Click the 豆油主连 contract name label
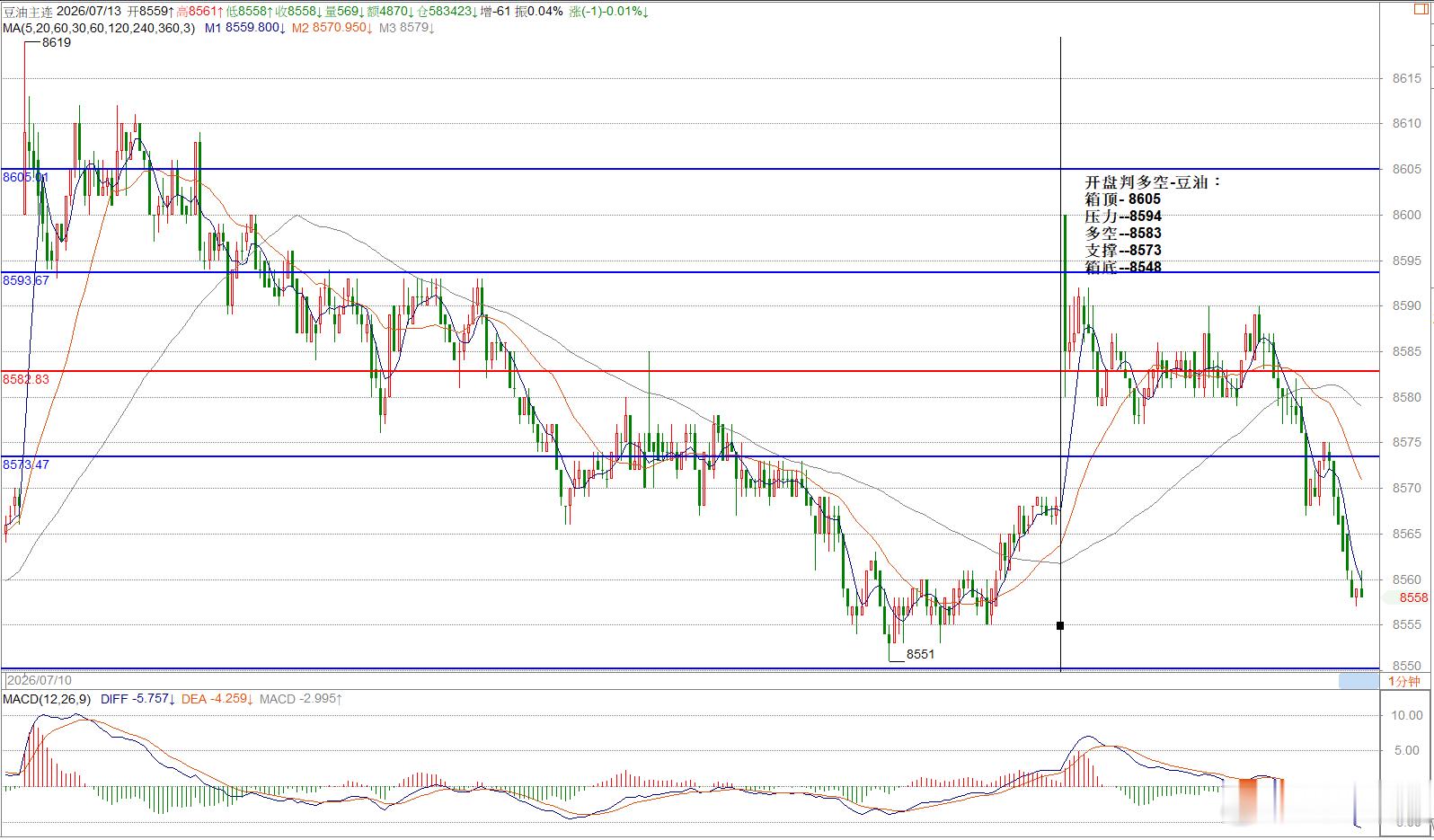 27,12
